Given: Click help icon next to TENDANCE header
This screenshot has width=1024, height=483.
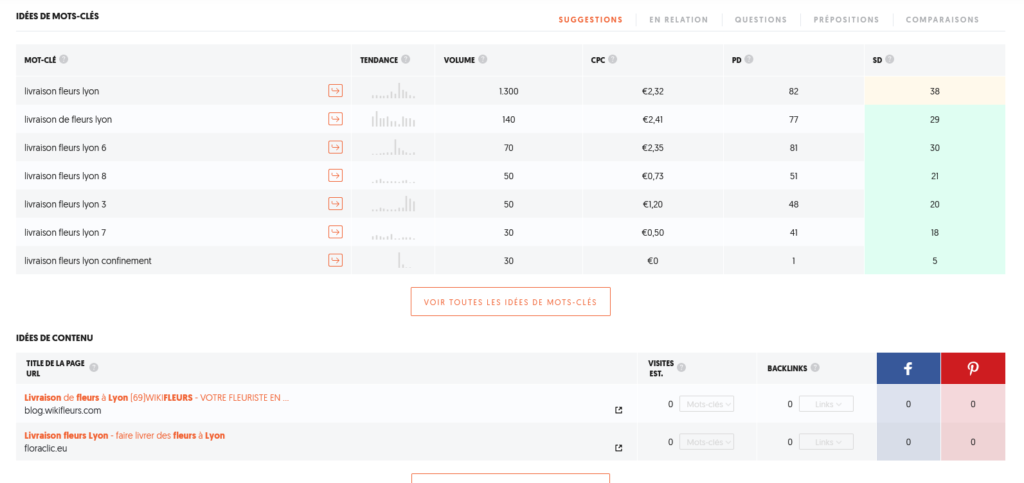Looking at the screenshot, I should tap(406, 59).
